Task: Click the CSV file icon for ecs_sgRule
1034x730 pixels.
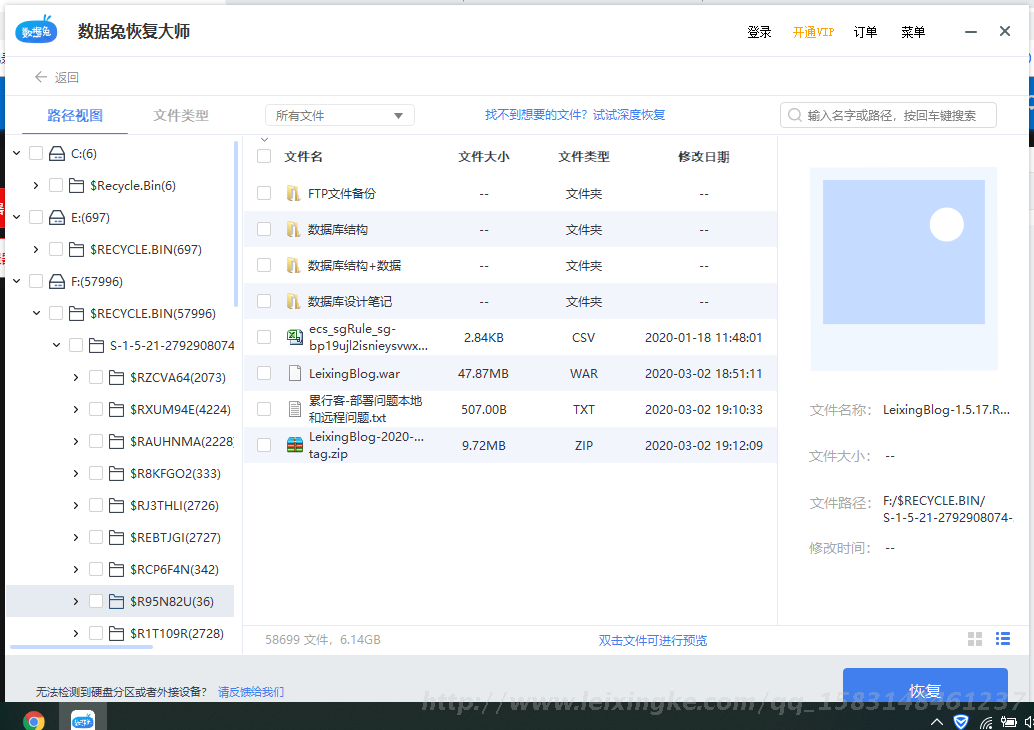Action: pyautogui.click(x=295, y=337)
